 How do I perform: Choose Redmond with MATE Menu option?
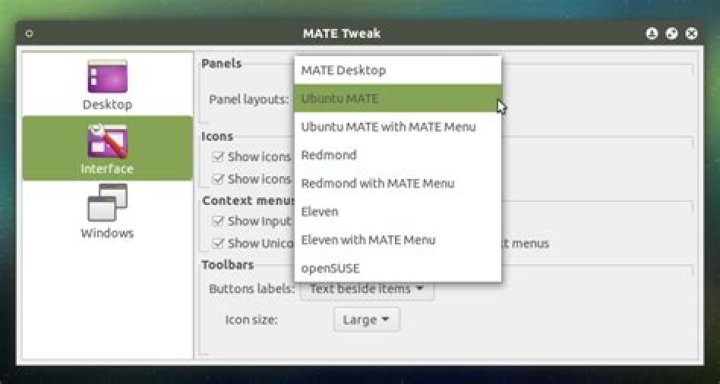pyautogui.click(x=398, y=183)
